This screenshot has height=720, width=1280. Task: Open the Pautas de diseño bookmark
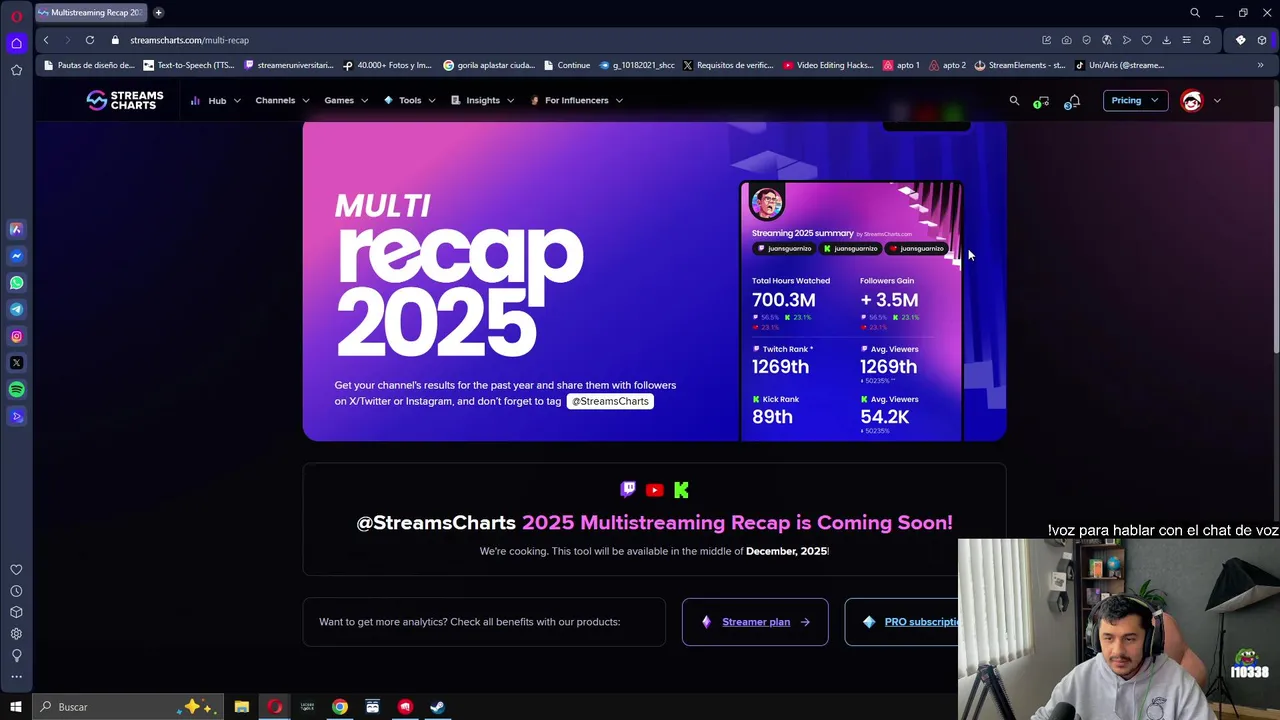[x=89, y=65]
